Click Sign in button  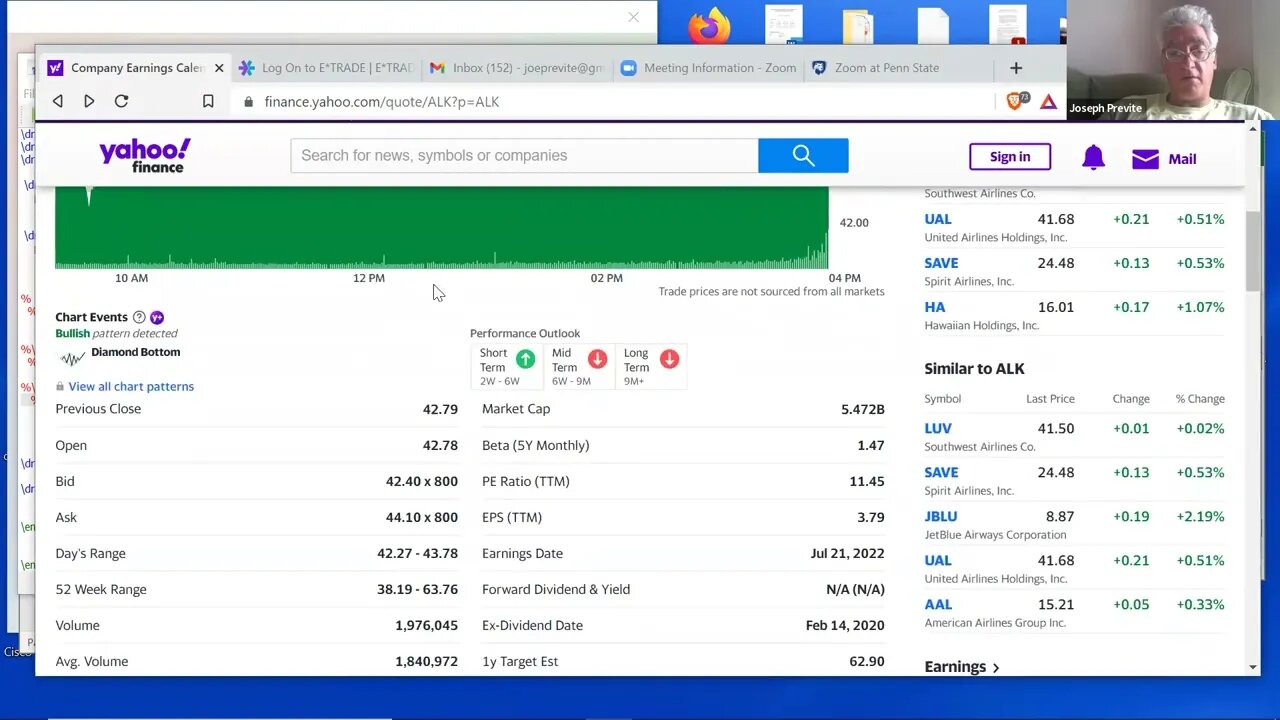tap(1010, 157)
